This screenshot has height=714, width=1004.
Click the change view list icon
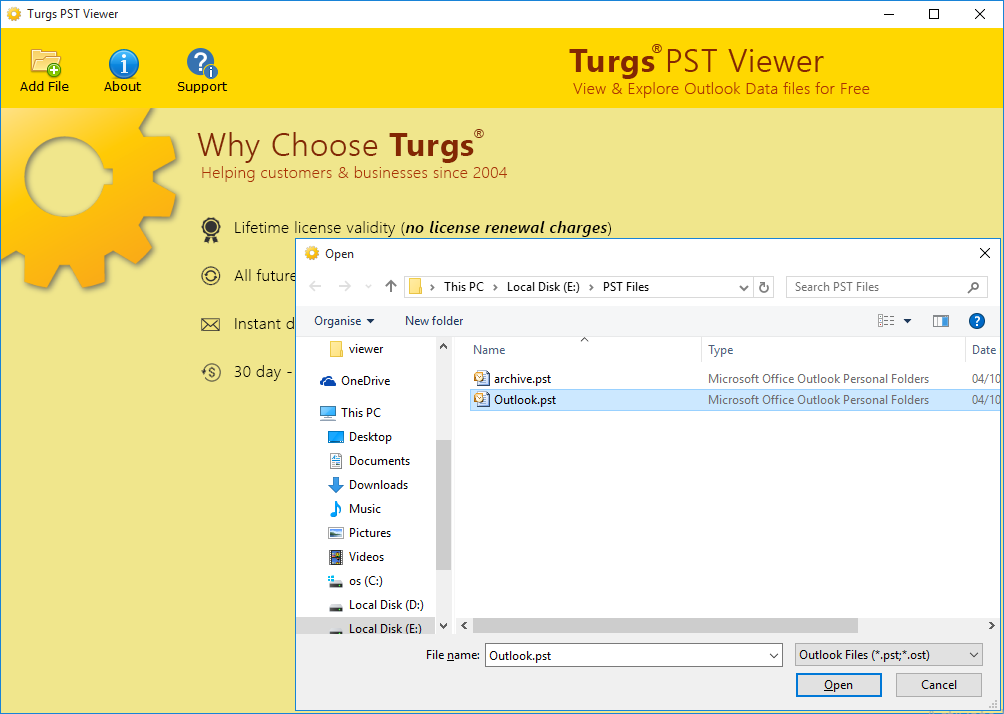(886, 321)
